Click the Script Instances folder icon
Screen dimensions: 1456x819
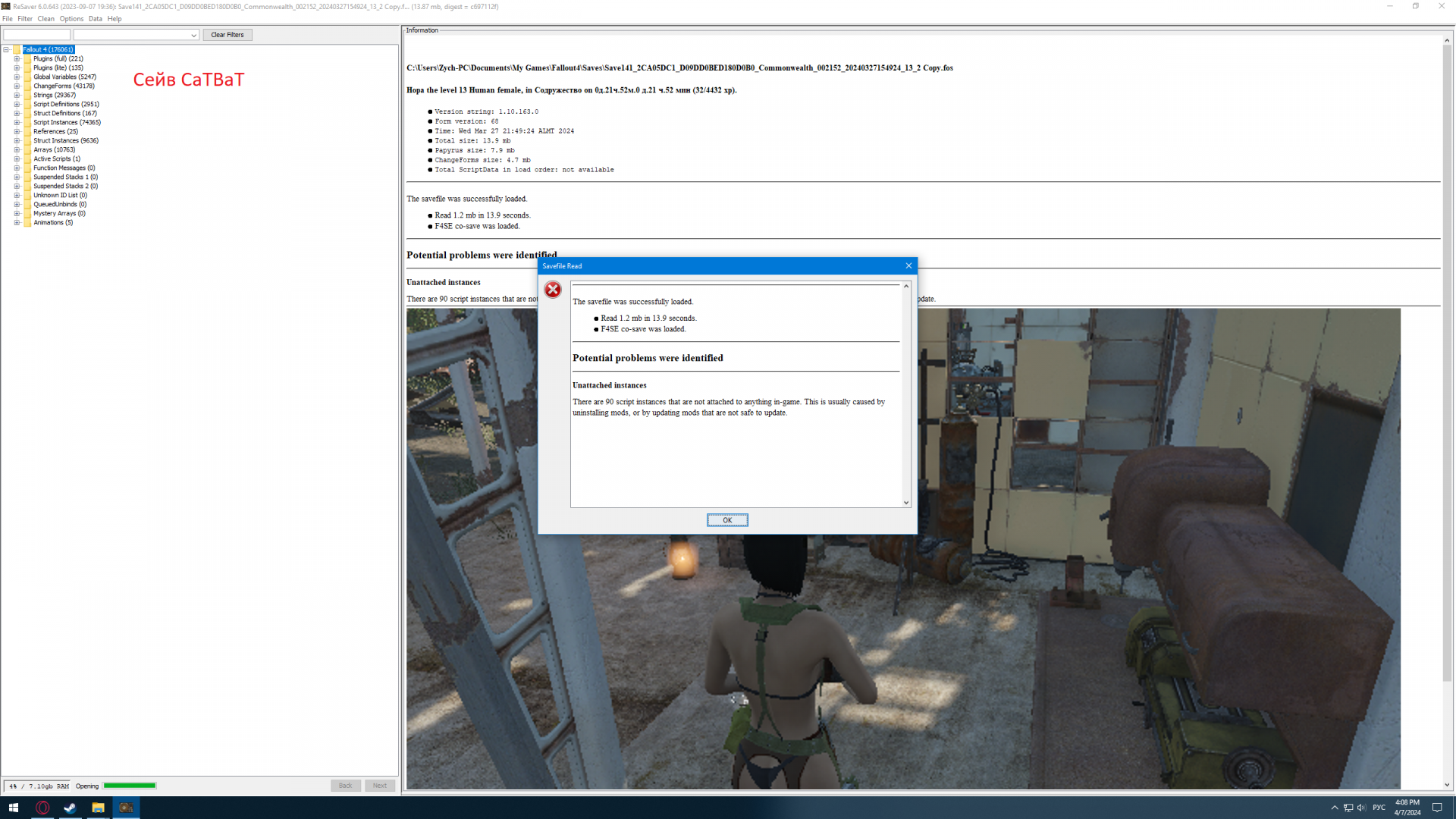27,122
